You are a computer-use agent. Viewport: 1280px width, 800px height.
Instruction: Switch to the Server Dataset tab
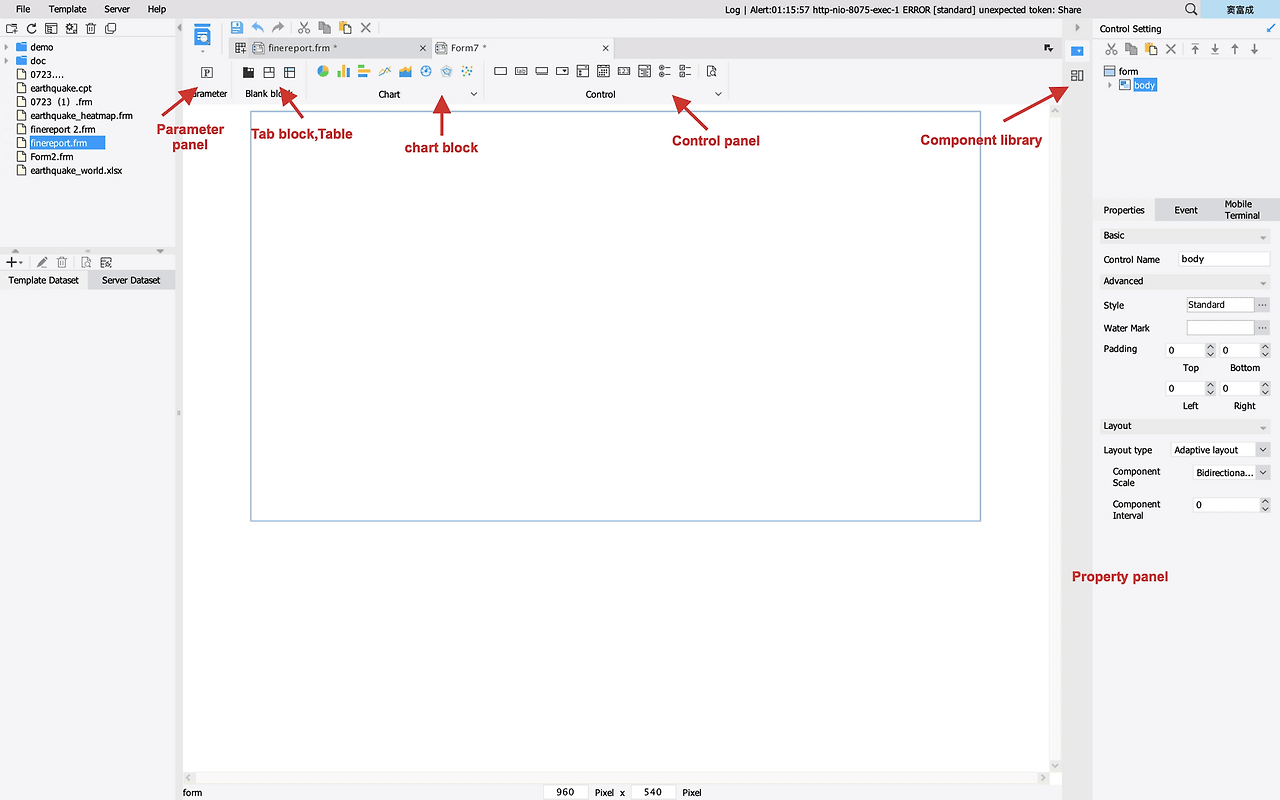131,280
